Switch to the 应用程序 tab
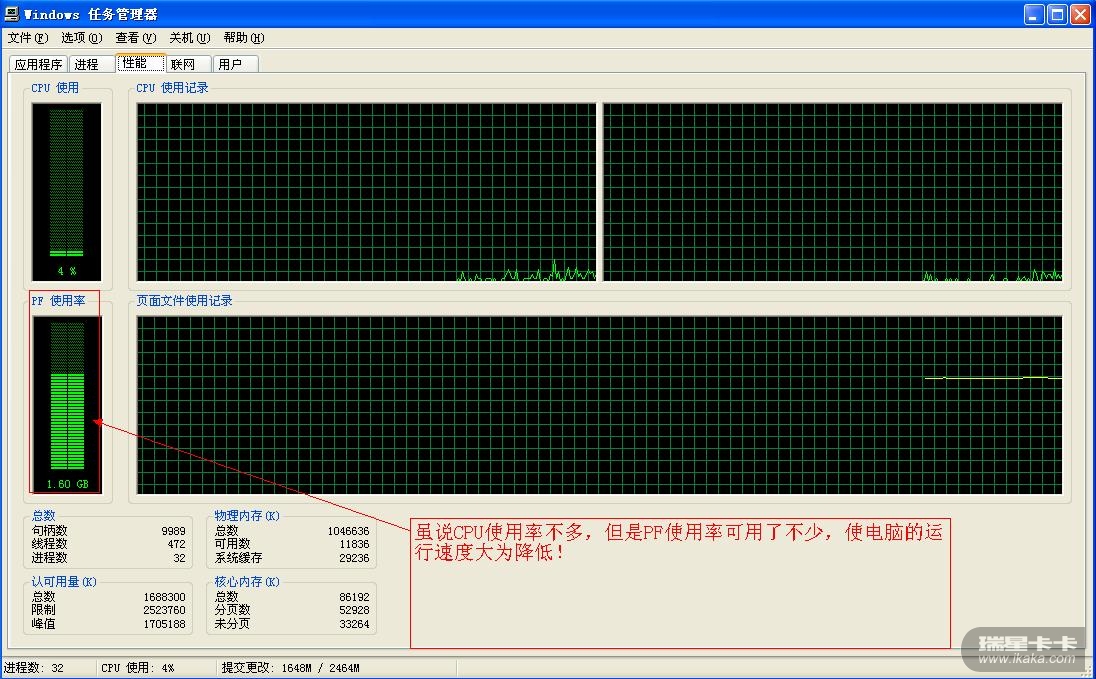Screen dimensions: 1096x679 (x=38, y=64)
